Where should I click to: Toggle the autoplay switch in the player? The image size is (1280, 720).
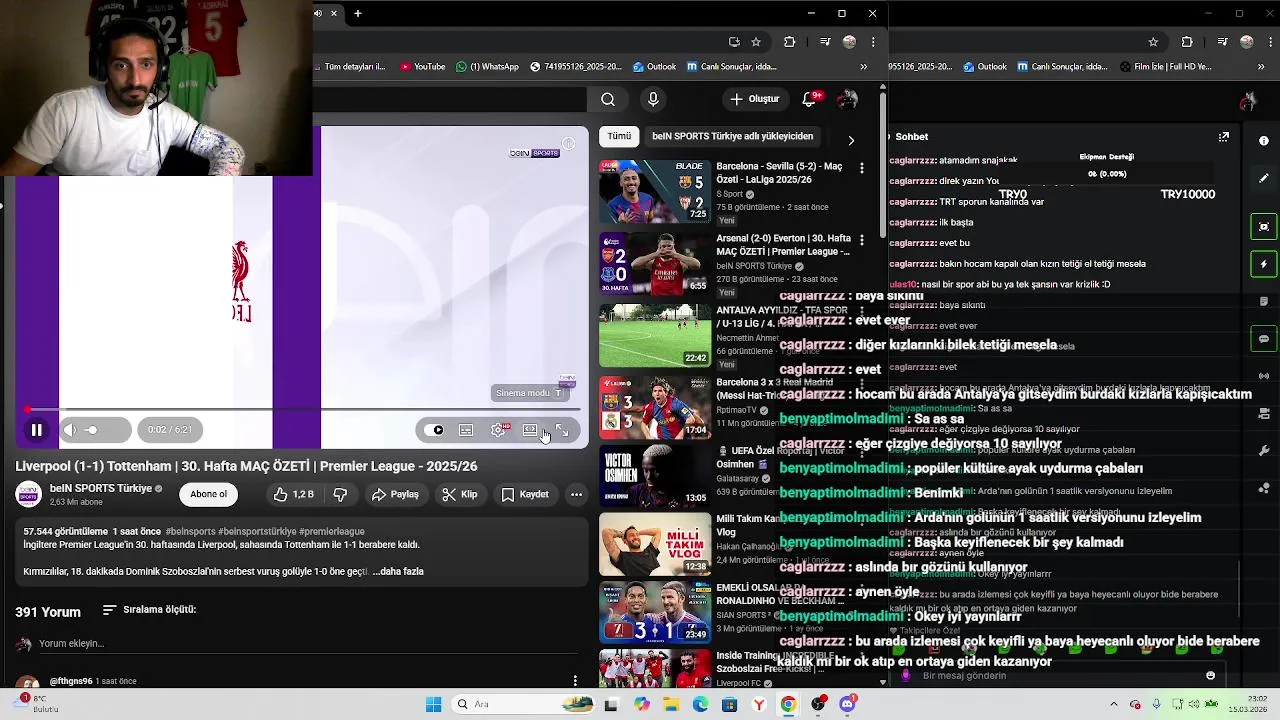click(x=434, y=430)
